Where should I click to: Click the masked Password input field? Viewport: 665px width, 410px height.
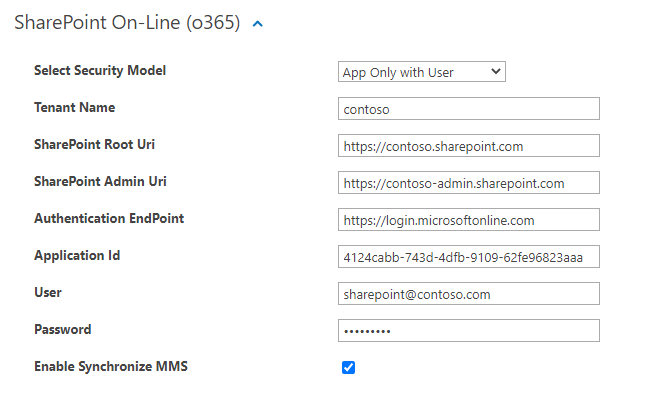(x=468, y=331)
